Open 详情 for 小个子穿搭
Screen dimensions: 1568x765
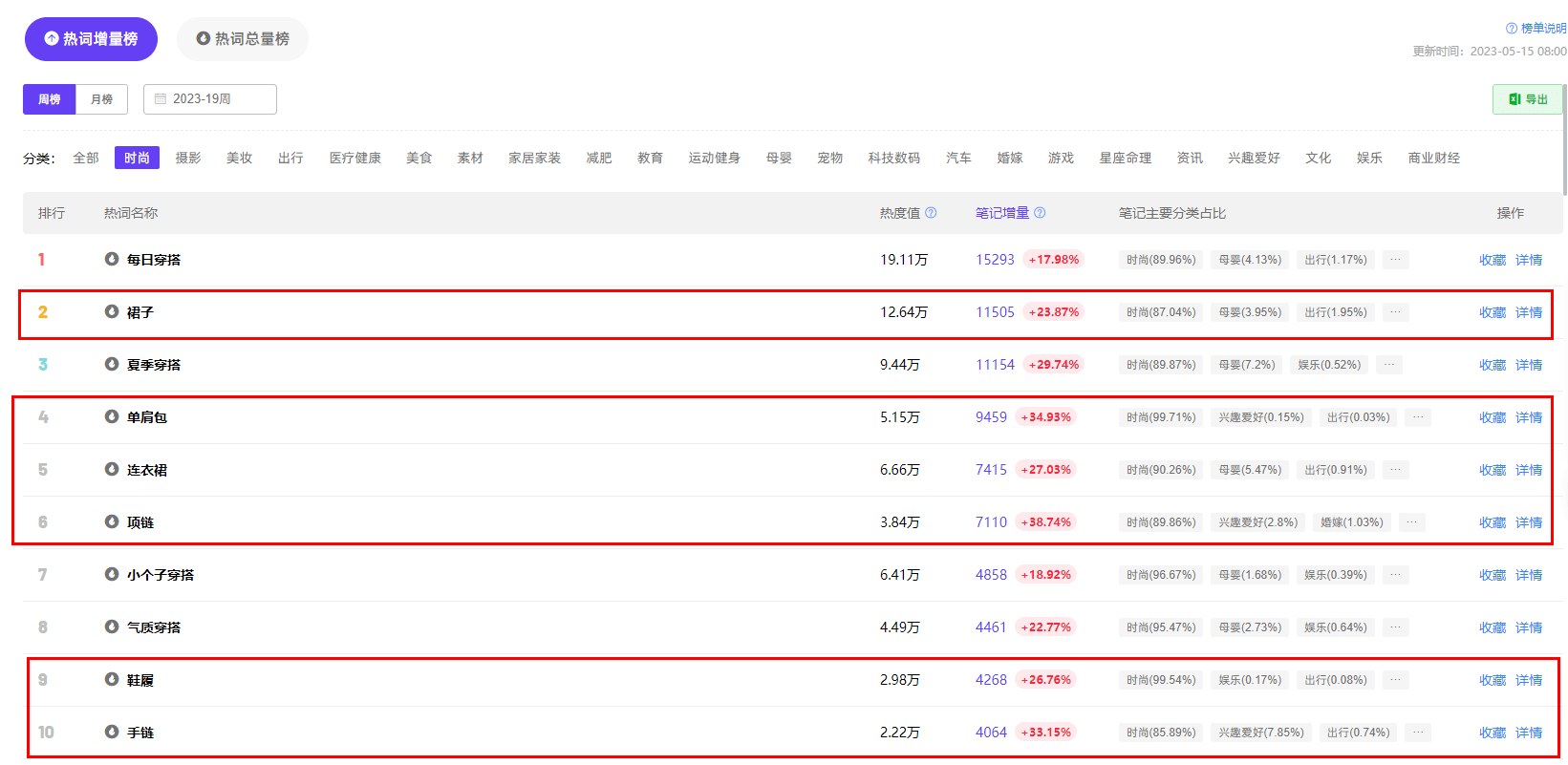click(x=1529, y=575)
